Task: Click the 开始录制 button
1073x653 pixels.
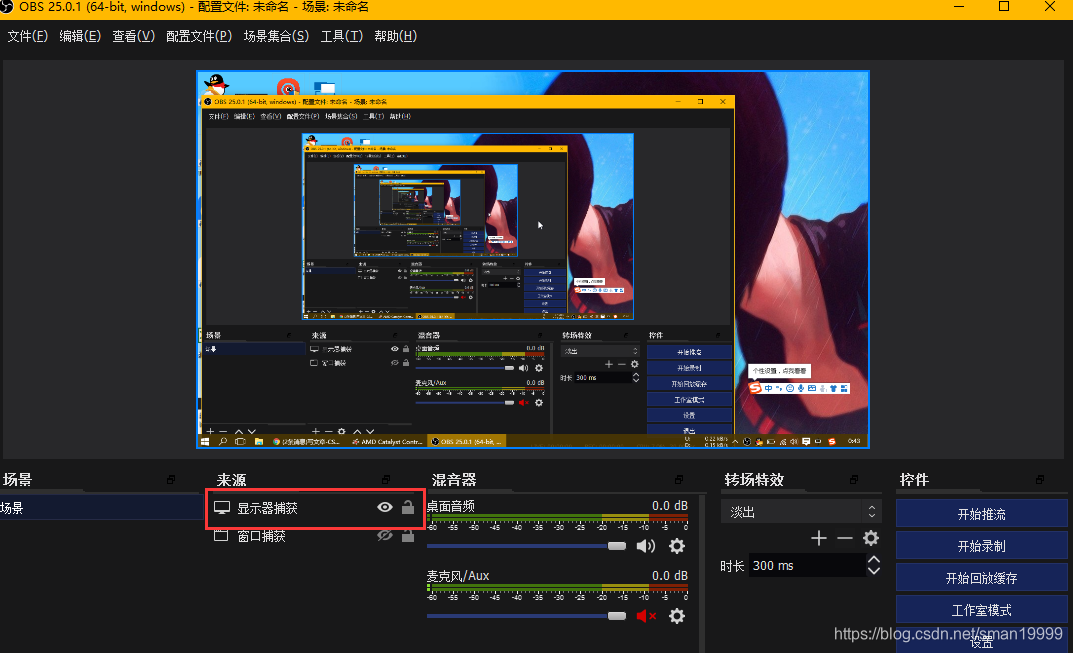Action: point(981,546)
